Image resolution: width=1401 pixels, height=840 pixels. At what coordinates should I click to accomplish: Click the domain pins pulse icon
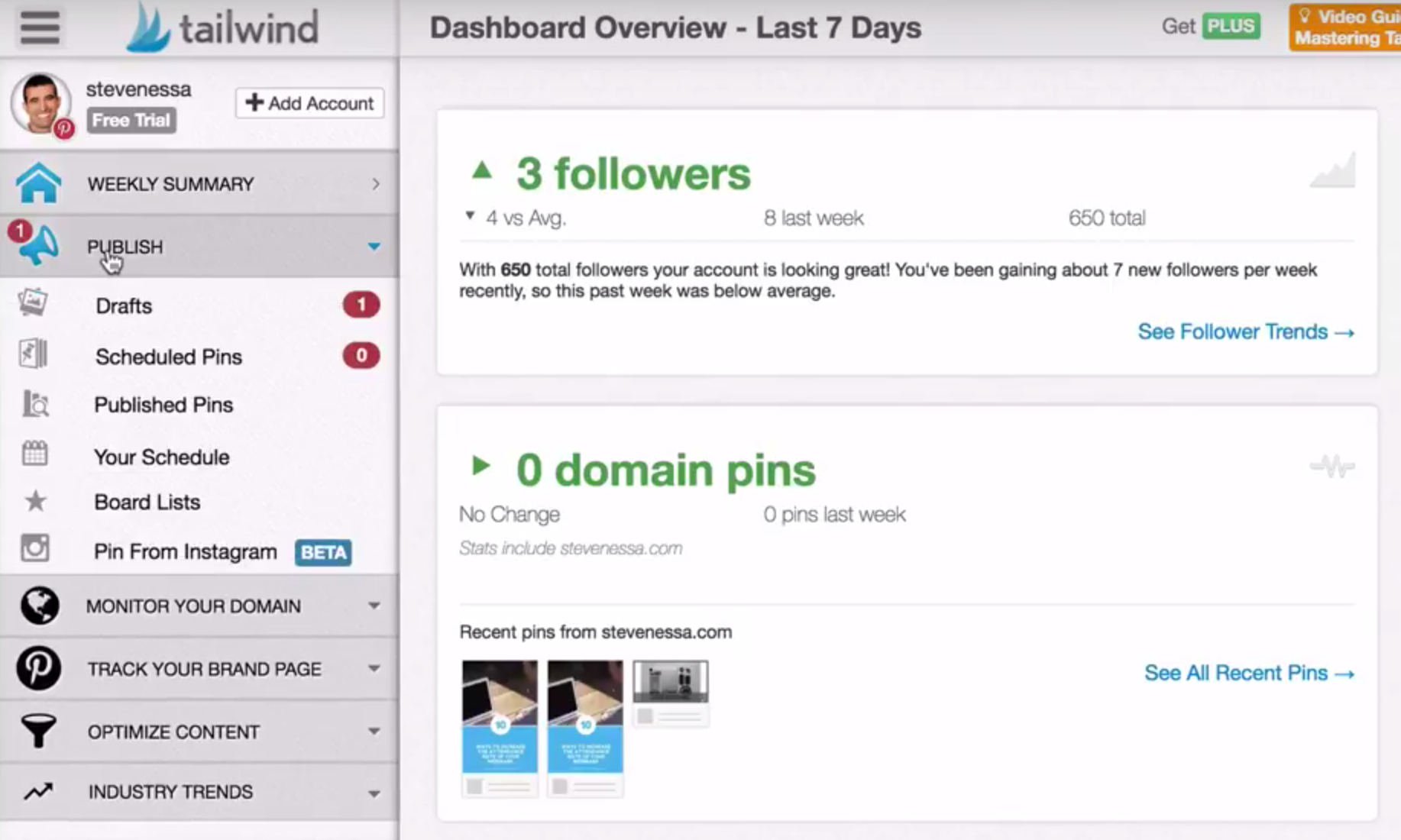[1333, 466]
